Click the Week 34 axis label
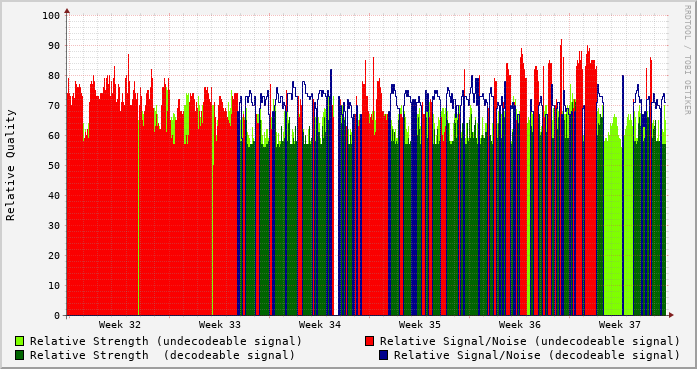This screenshot has width=697, height=369. [x=320, y=325]
